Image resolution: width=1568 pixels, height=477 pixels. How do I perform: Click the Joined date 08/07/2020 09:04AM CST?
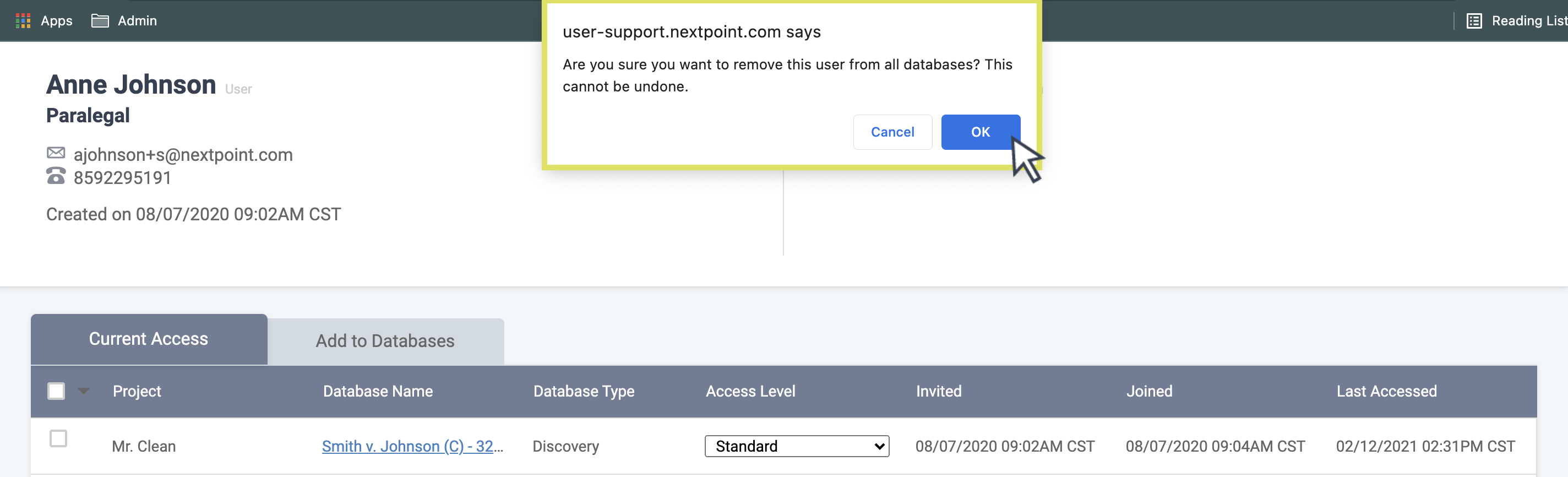[x=1215, y=447]
